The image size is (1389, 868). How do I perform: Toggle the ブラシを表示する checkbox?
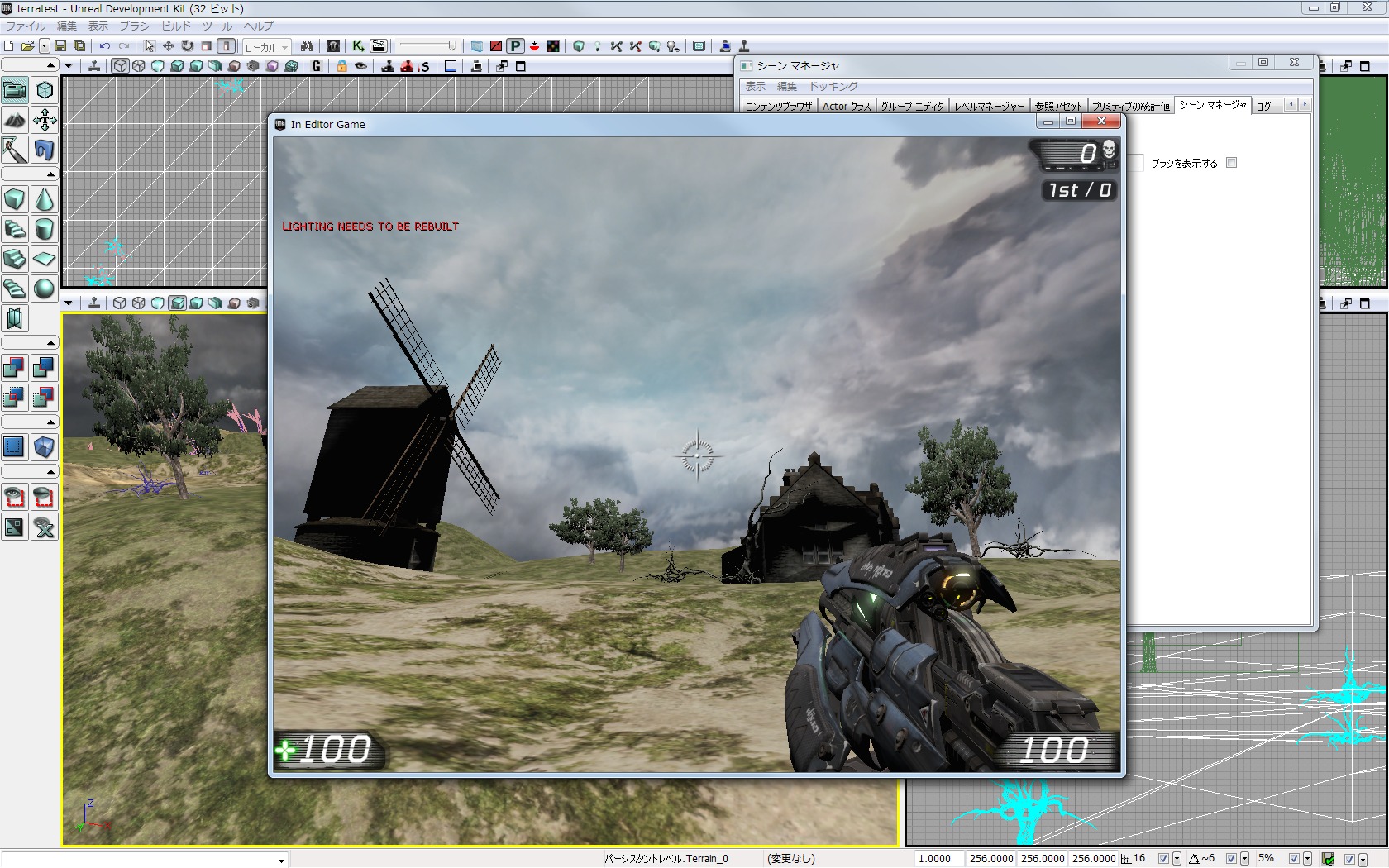1231,163
